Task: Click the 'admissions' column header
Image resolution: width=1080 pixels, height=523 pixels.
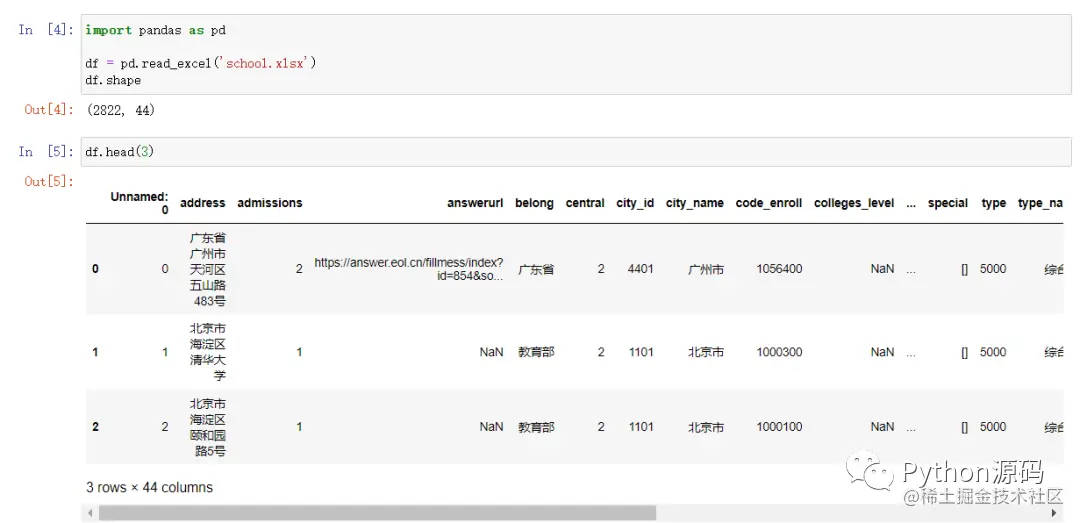Action: coord(270,203)
